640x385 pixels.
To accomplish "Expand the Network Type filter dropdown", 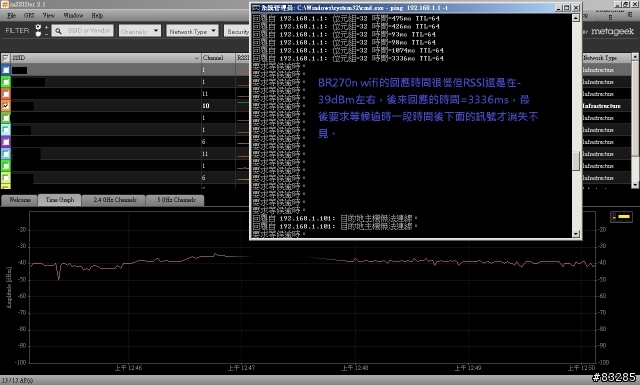I will (192, 31).
